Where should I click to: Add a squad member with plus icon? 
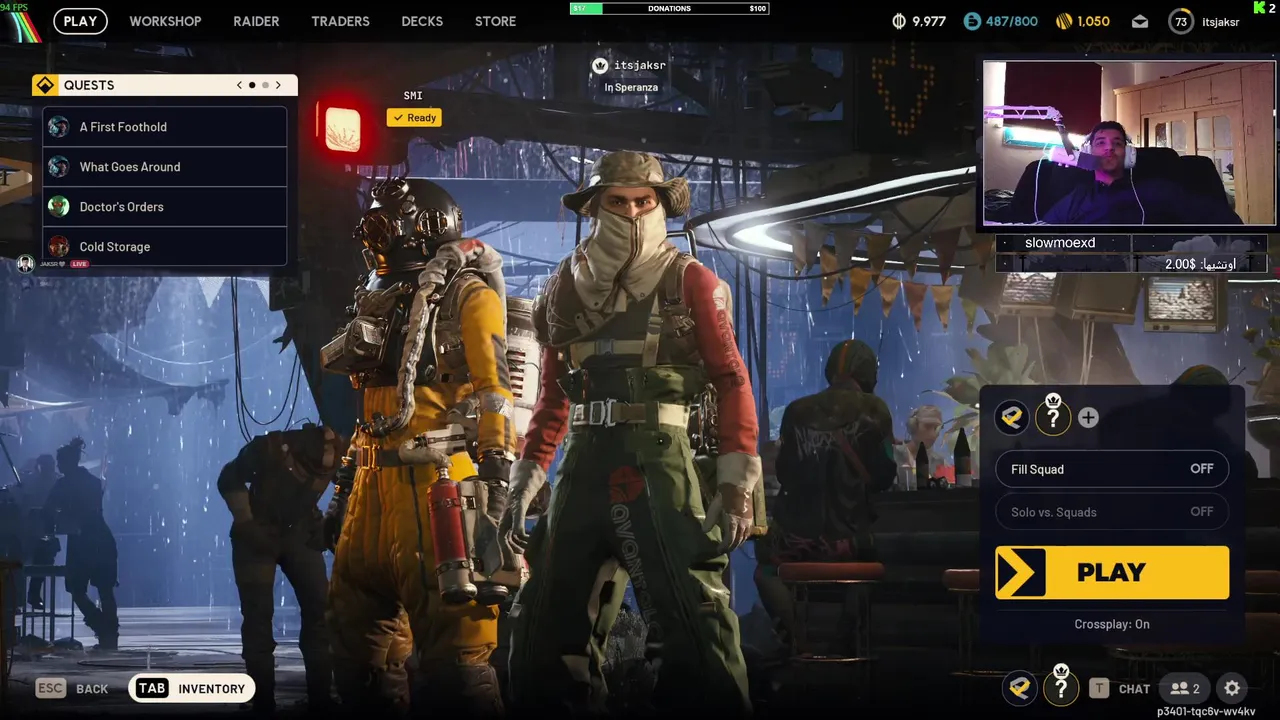click(x=1088, y=418)
